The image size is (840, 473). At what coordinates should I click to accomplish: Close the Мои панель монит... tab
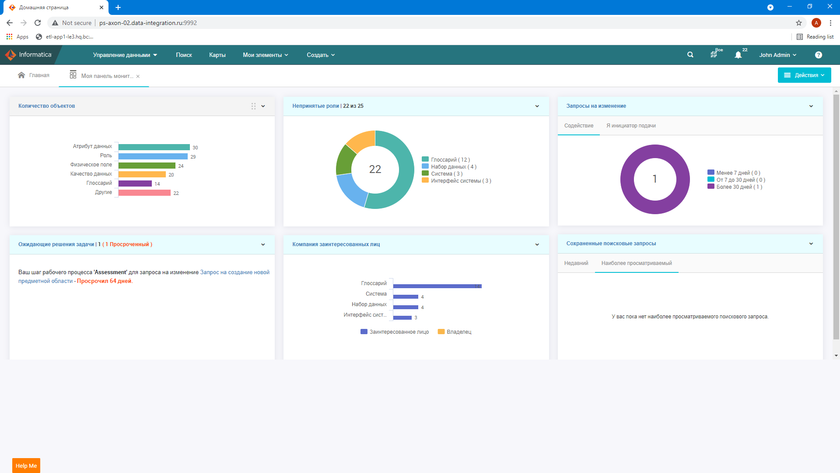tap(138, 76)
